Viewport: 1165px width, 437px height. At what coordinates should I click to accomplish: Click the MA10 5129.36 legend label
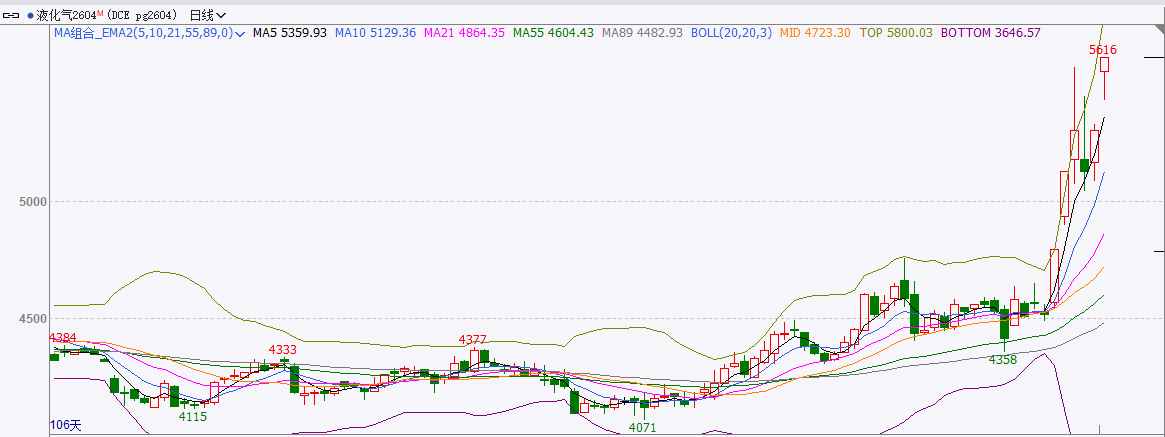pyautogui.click(x=375, y=33)
